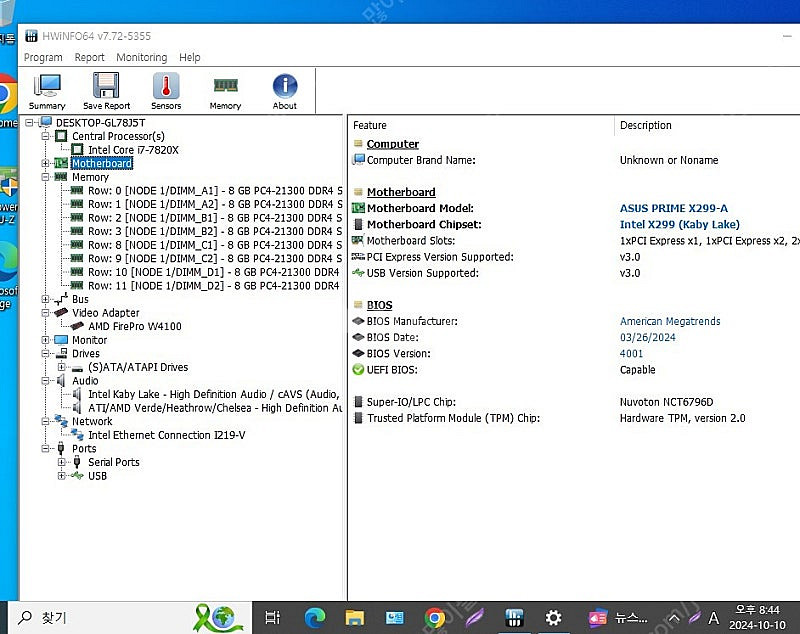This screenshot has height=634, width=800.
Task: Open the Program menu
Action: click(x=43, y=57)
